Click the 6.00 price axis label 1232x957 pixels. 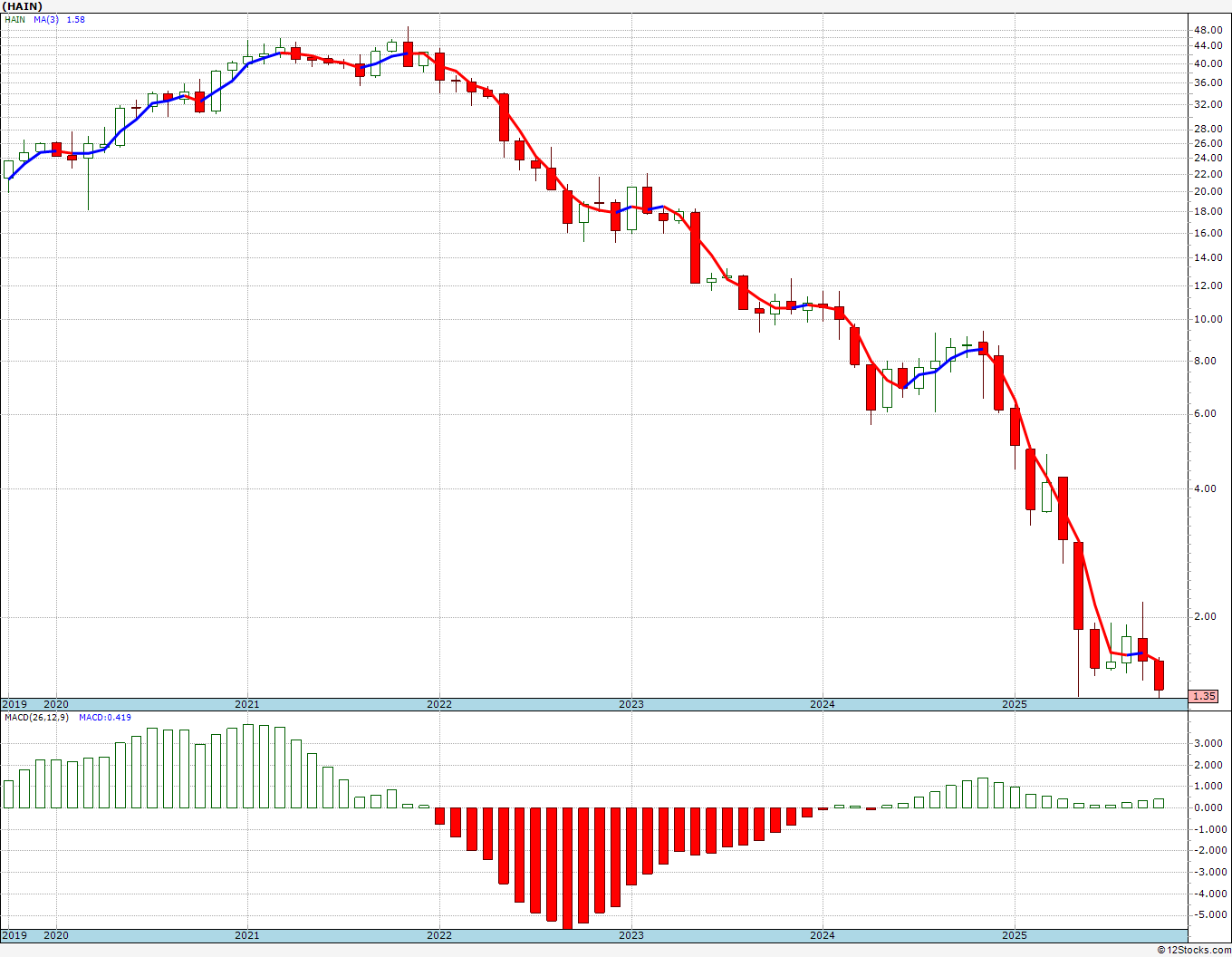point(1207,413)
